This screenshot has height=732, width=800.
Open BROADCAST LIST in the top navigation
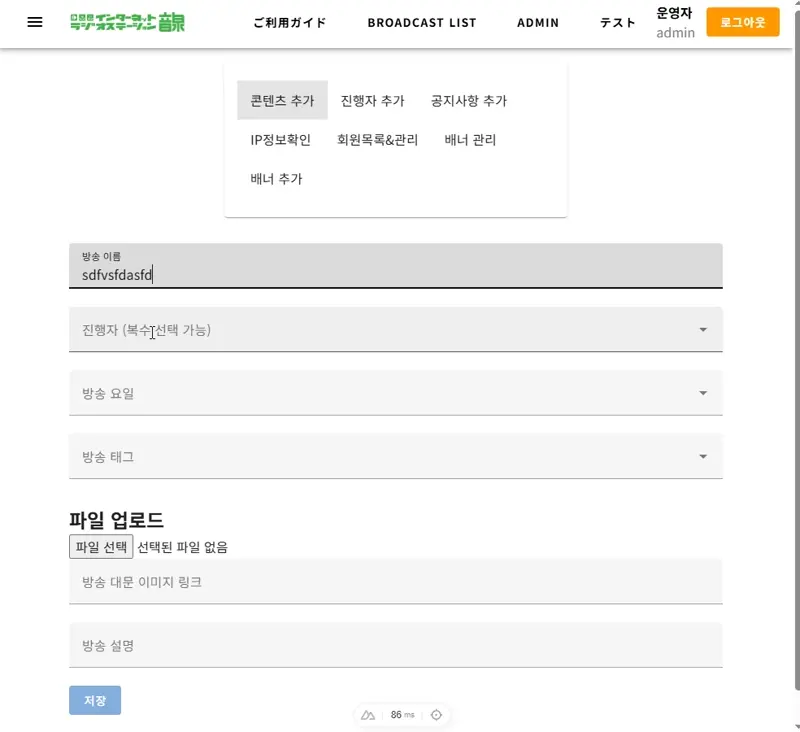(421, 22)
